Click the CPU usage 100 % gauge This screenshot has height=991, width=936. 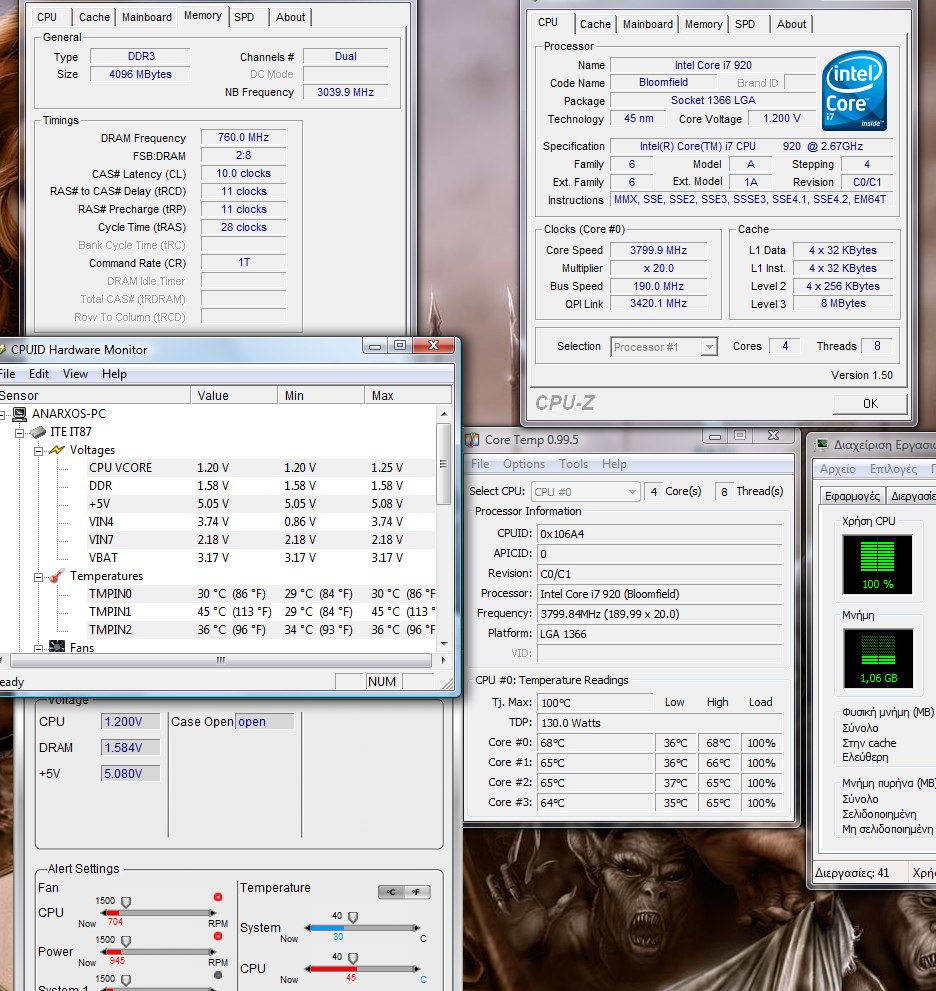pos(877,564)
